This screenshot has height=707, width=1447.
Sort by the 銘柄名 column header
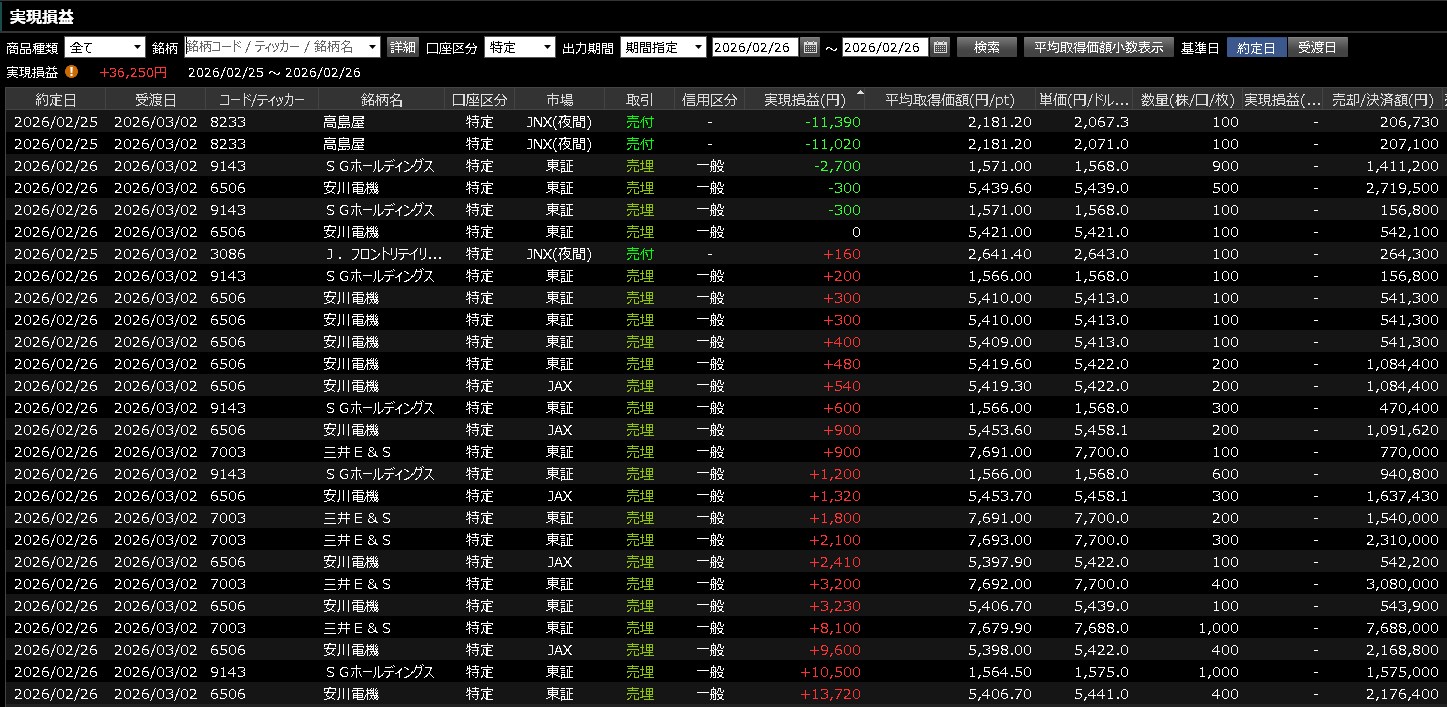(381, 100)
